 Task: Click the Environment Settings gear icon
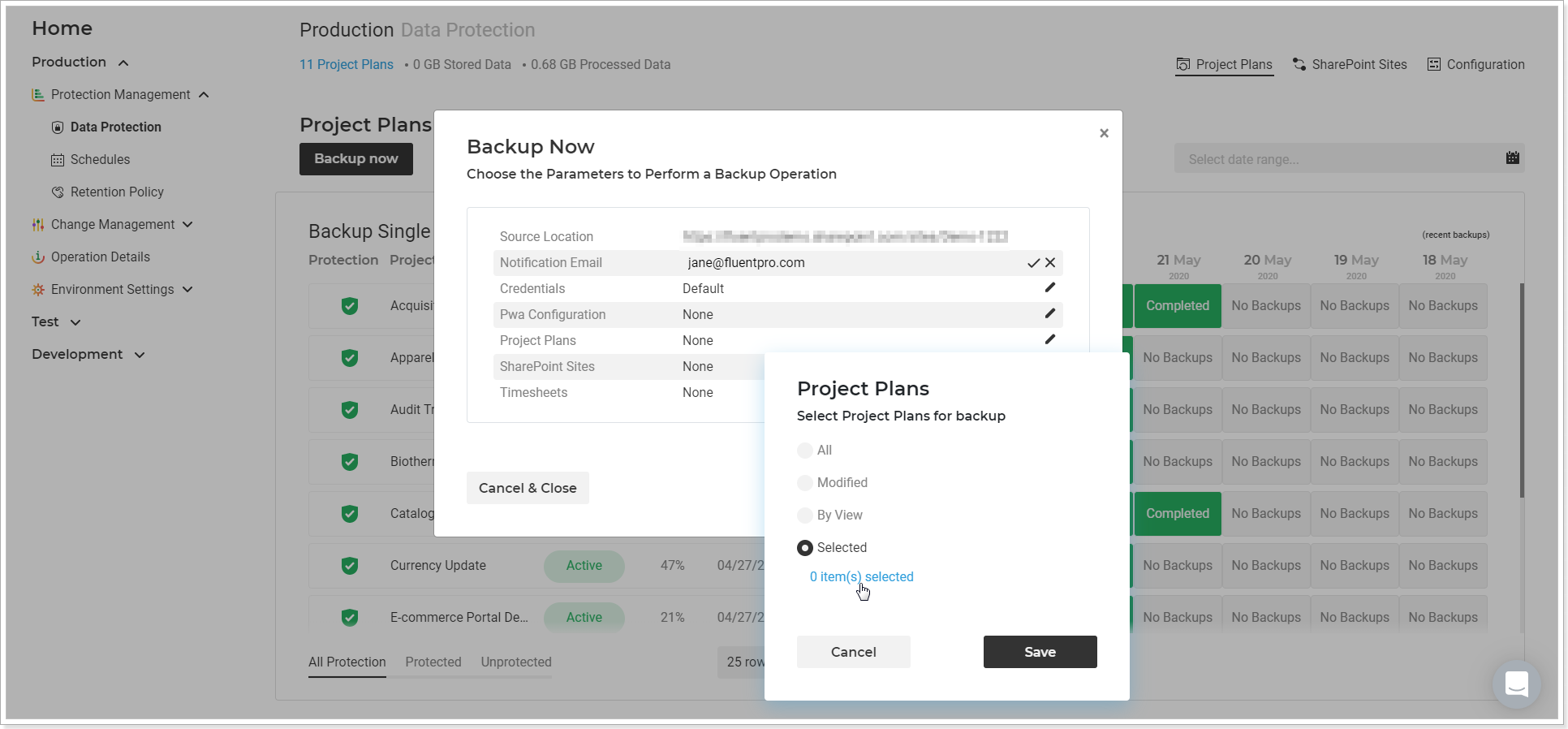[38, 290]
